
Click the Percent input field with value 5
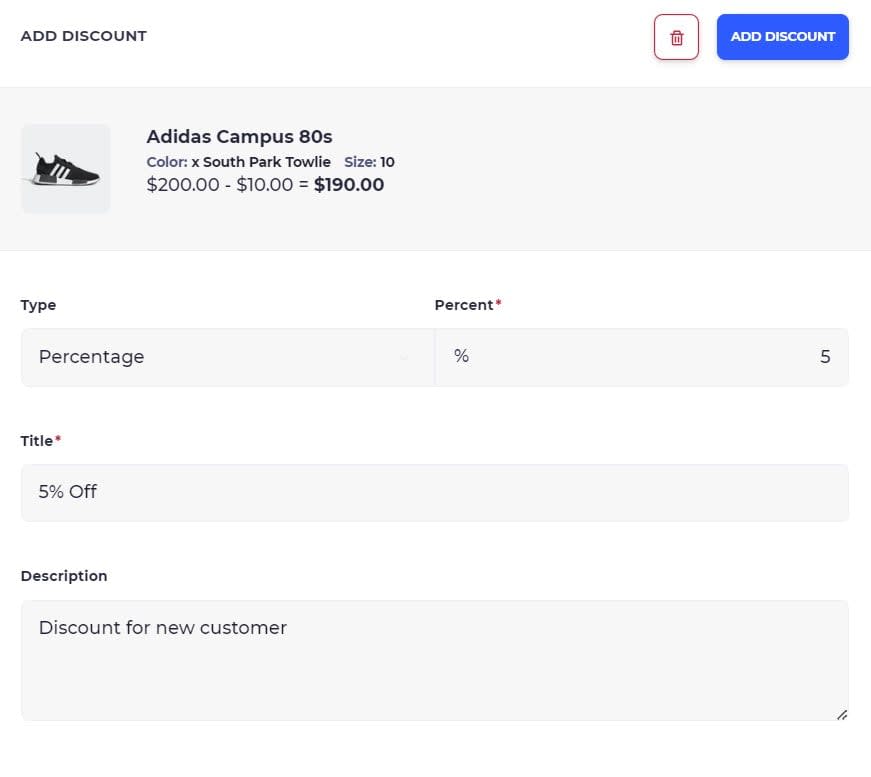click(x=642, y=357)
